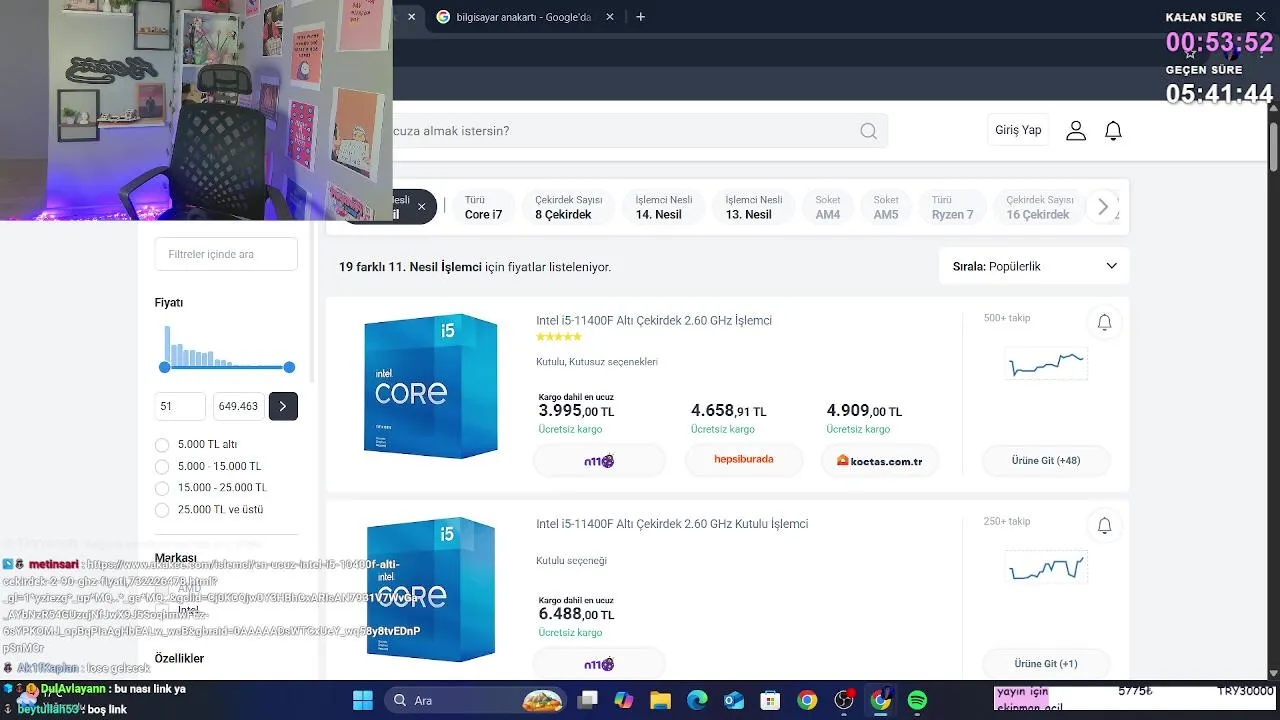Filter by Türü Core i7 chip

[483, 207]
